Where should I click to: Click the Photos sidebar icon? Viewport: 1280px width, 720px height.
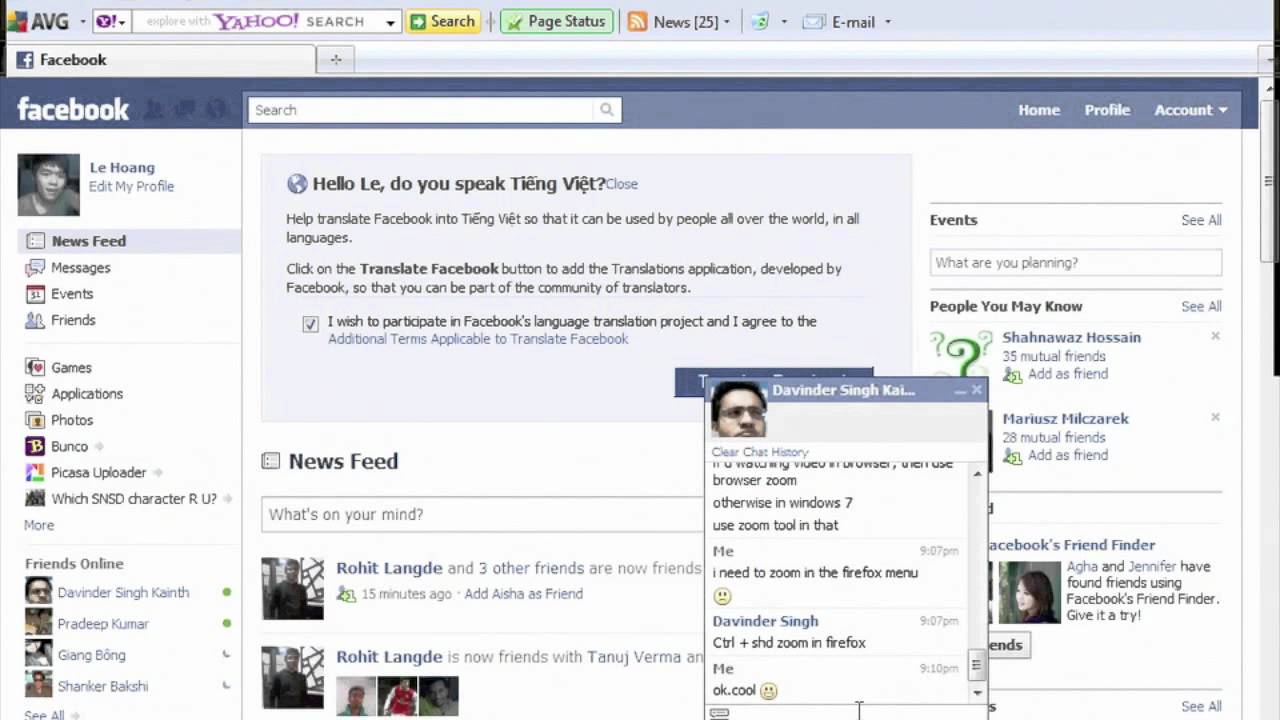(35, 420)
